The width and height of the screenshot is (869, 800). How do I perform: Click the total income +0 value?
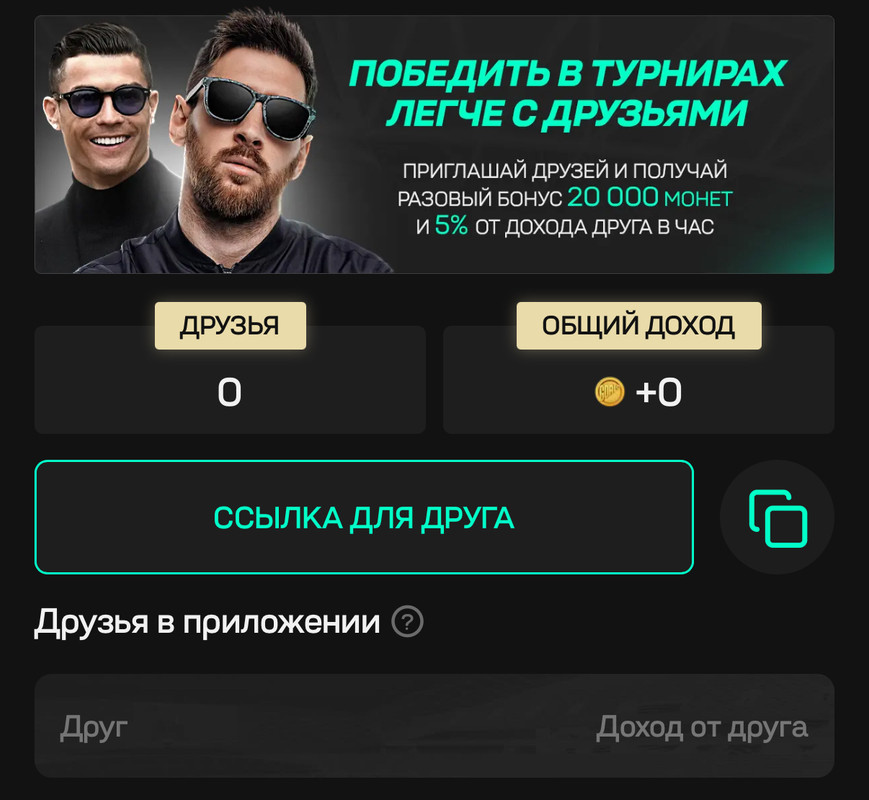tap(658, 393)
